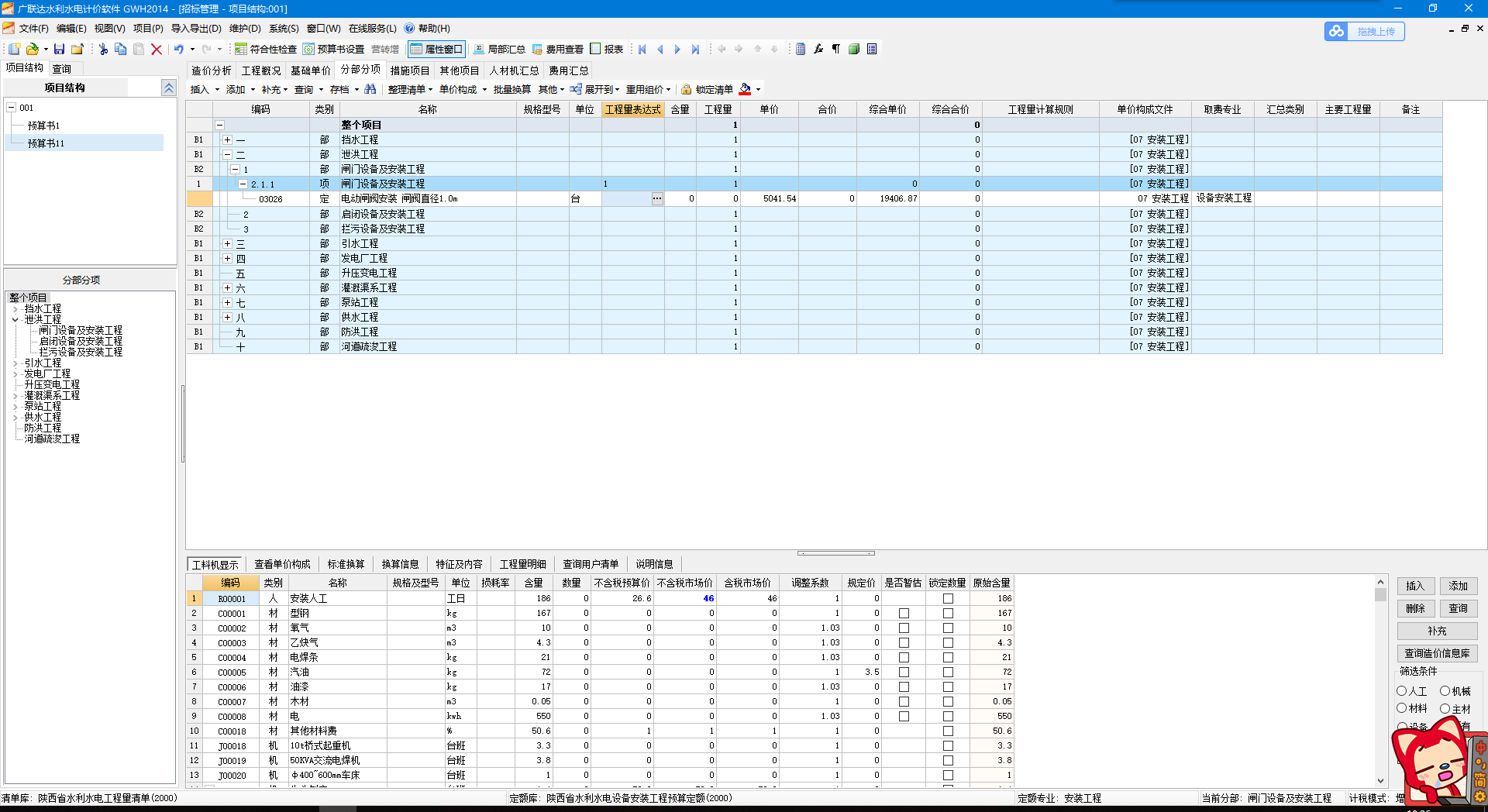
Task: Toggle 是否暂估 checkbox for 型钢
Action: pyautogui.click(x=904, y=614)
